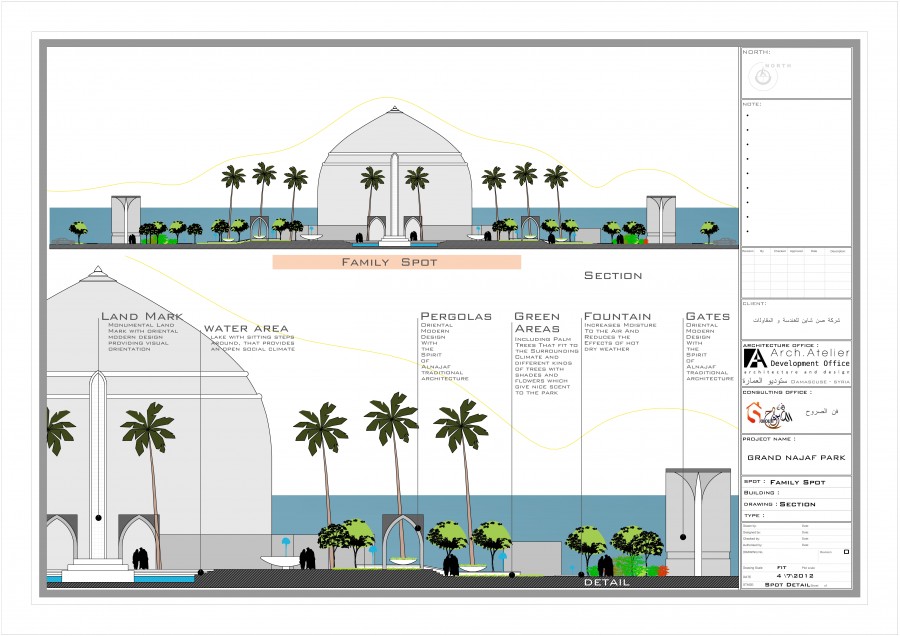Select the Pergolas annotation heading
This screenshot has width=900, height=636.
pyautogui.click(x=456, y=316)
